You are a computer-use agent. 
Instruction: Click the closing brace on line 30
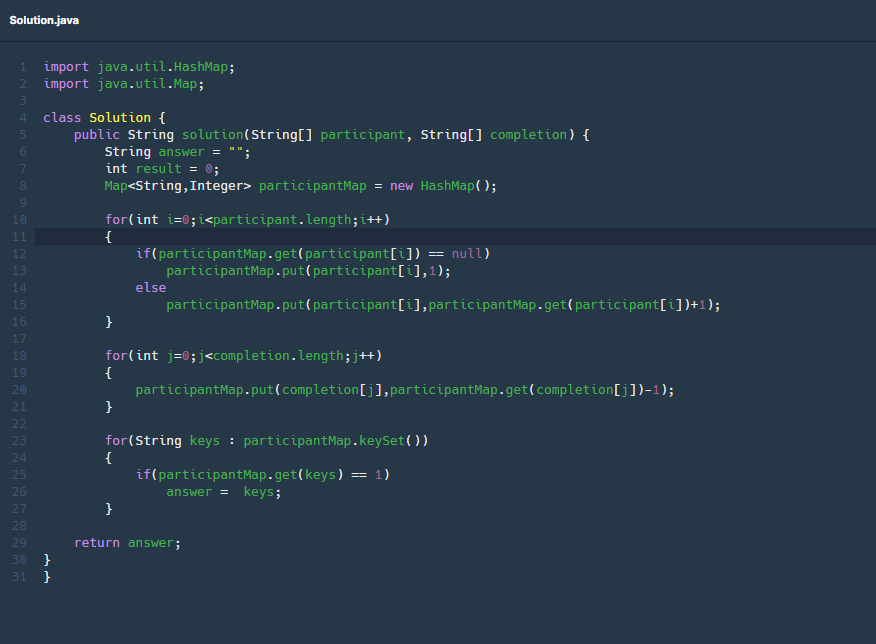coord(47,560)
